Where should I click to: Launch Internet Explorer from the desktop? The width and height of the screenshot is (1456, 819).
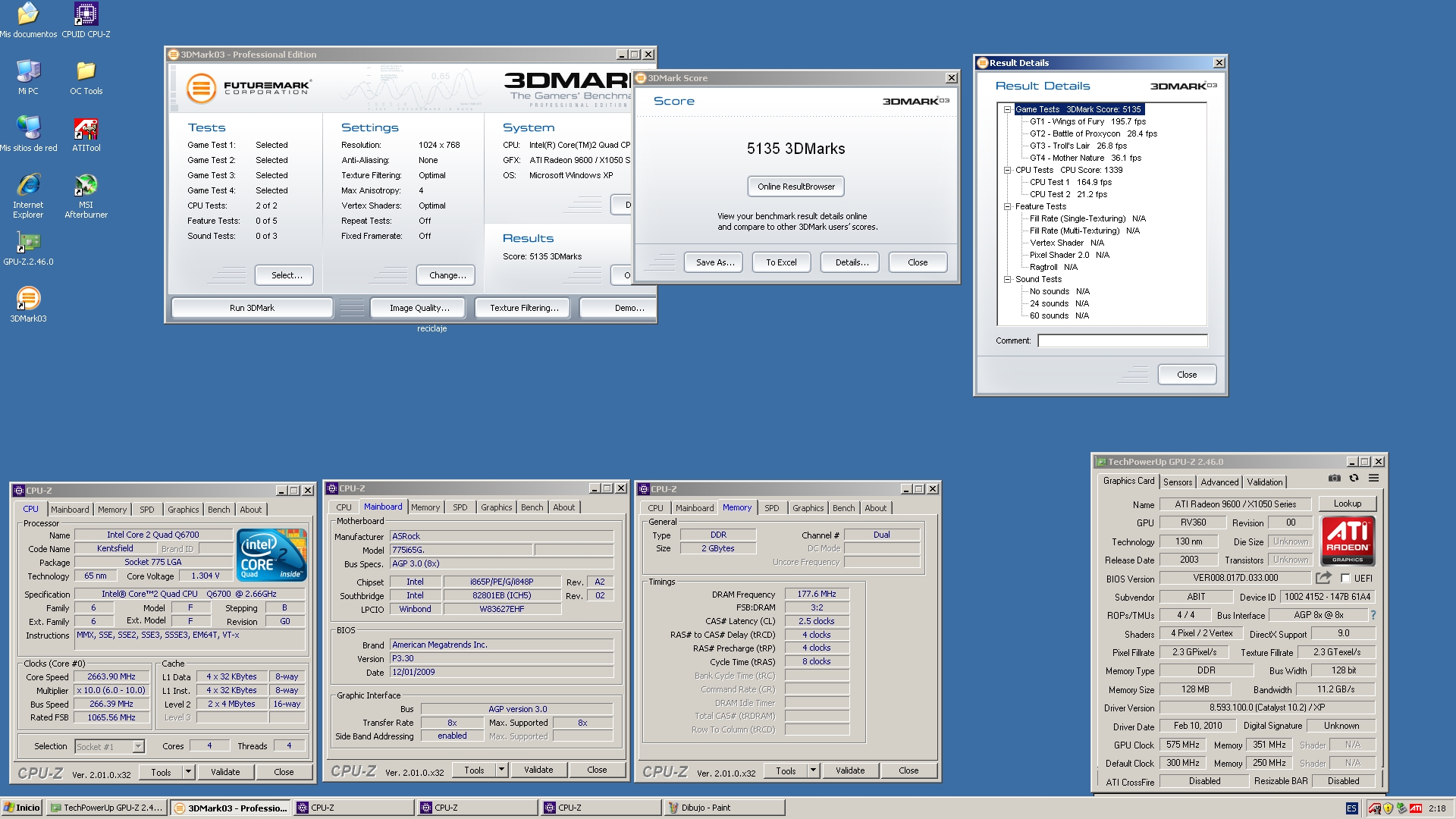point(28,196)
